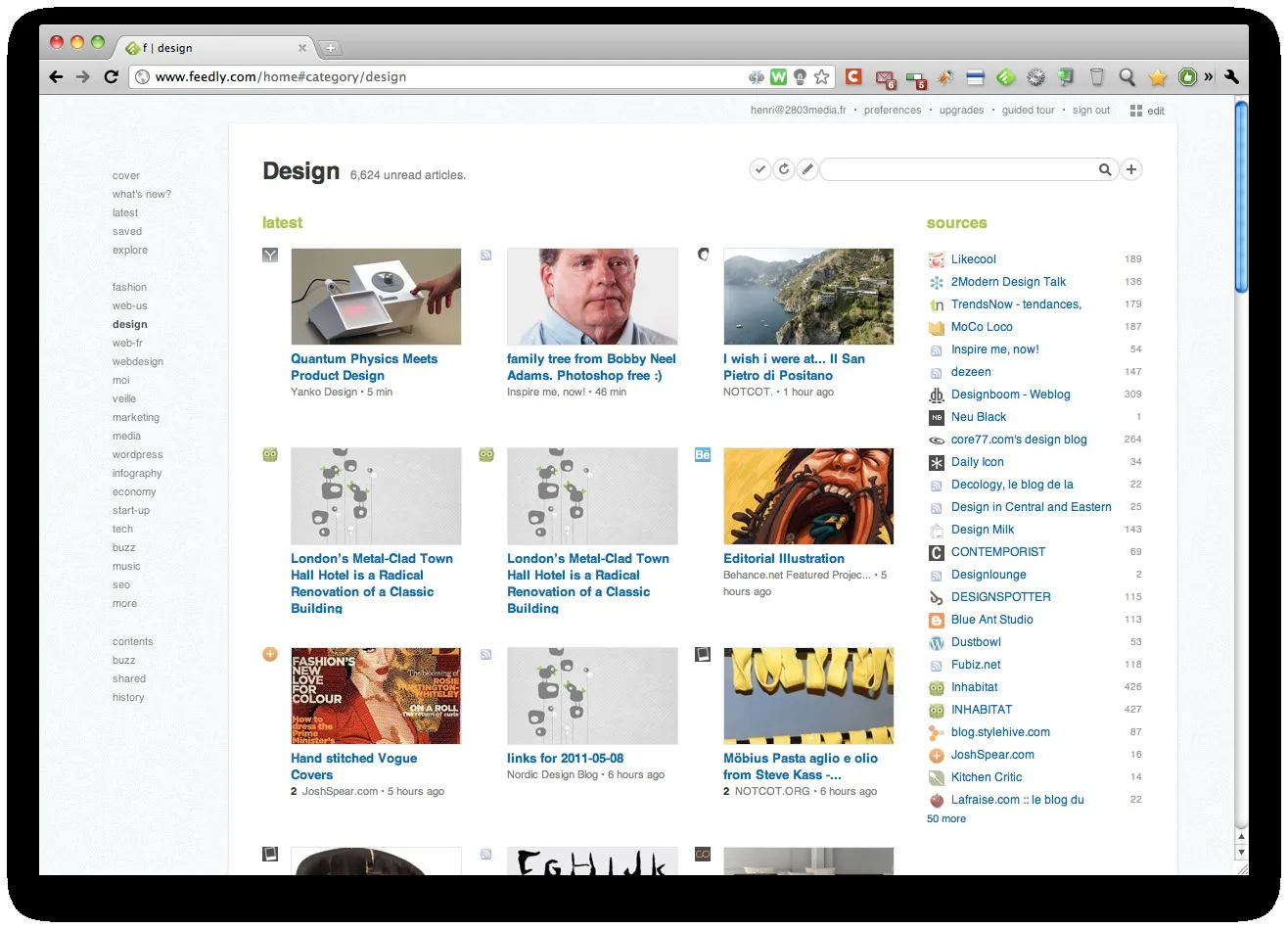The height and width of the screenshot is (929, 1288).
Task: Click the orange plus icon beside Hand stitched Vogue Covers
Action: pyautogui.click(x=270, y=654)
